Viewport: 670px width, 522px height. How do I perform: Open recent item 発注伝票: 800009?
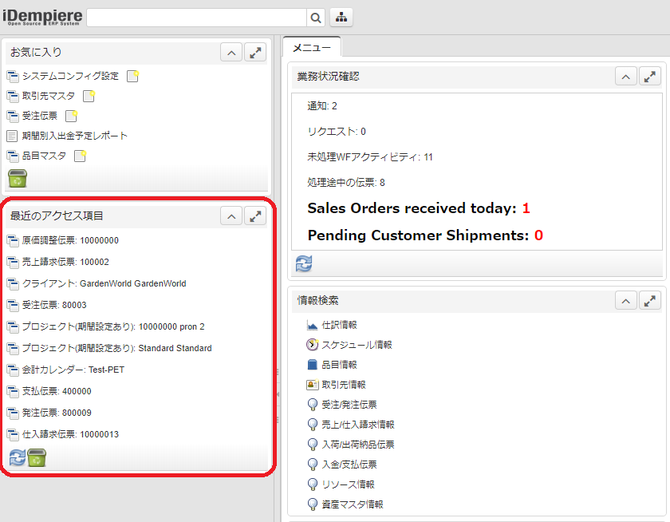tap(56, 413)
